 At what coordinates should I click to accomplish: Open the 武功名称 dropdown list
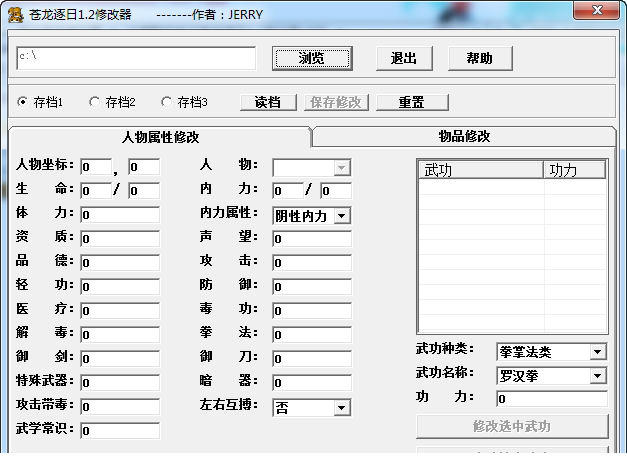point(597,376)
